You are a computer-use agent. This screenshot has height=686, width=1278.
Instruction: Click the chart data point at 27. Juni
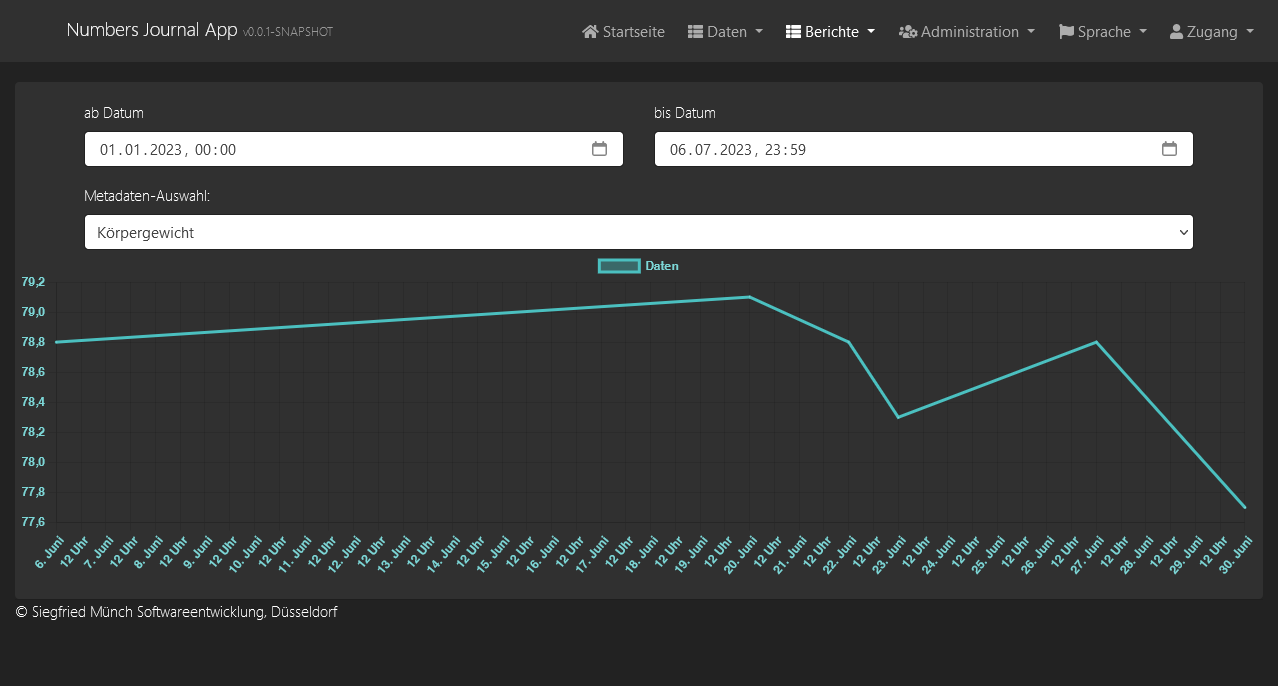[x=1096, y=342]
